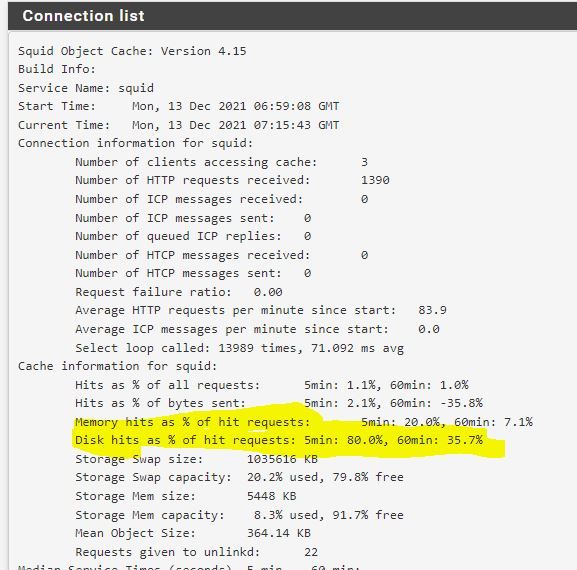Image resolution: width=577 pixels, height=570 pixels.
Task: Click the Start Time timestamp
Action: click(236, 106)
